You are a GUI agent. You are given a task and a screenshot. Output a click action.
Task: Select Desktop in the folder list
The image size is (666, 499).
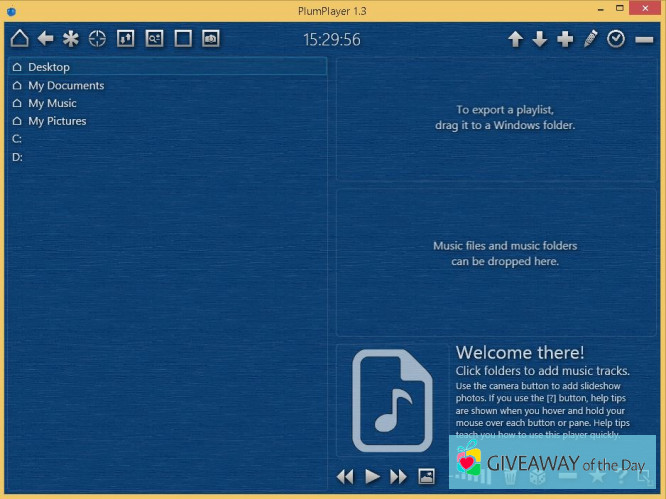(x=48, y=67)
